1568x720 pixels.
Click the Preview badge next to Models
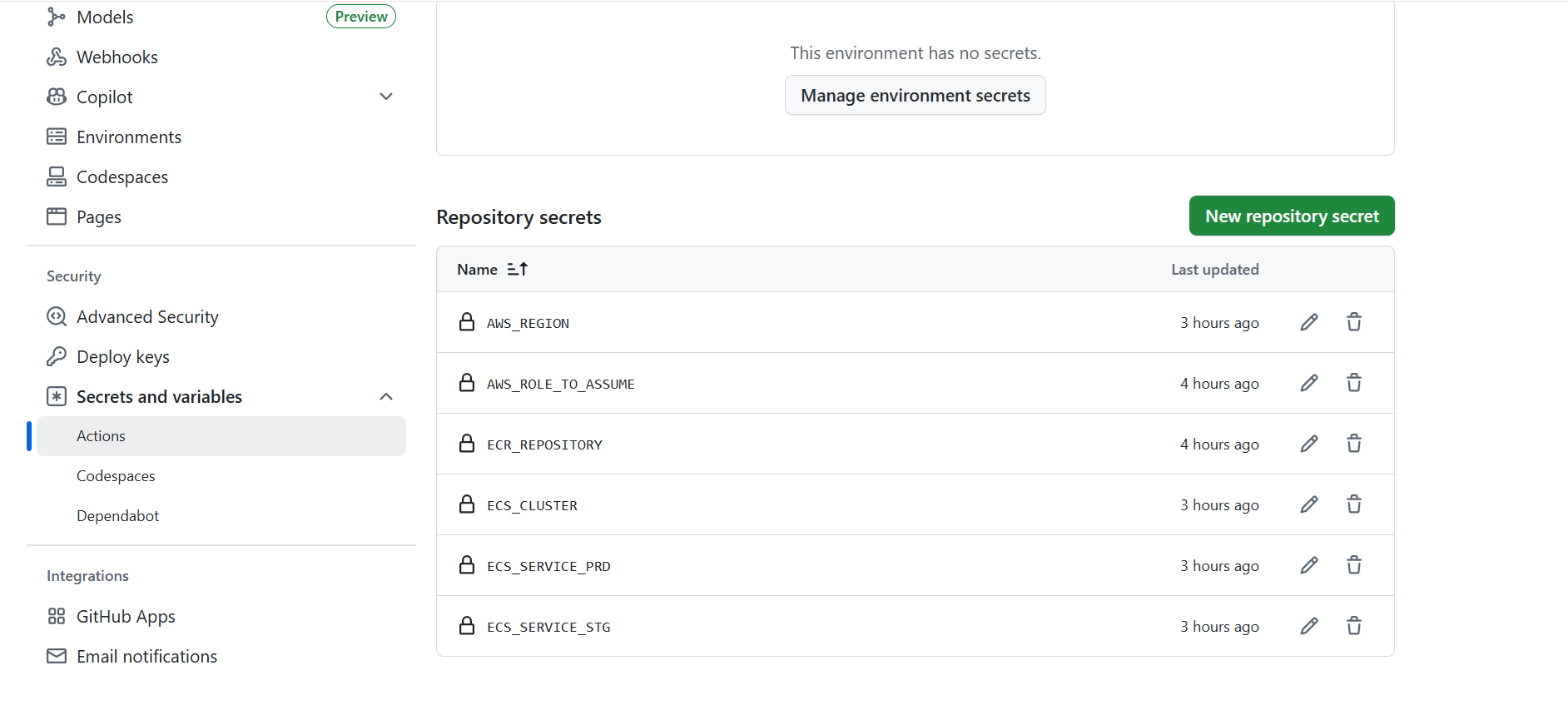pos(361,17)
